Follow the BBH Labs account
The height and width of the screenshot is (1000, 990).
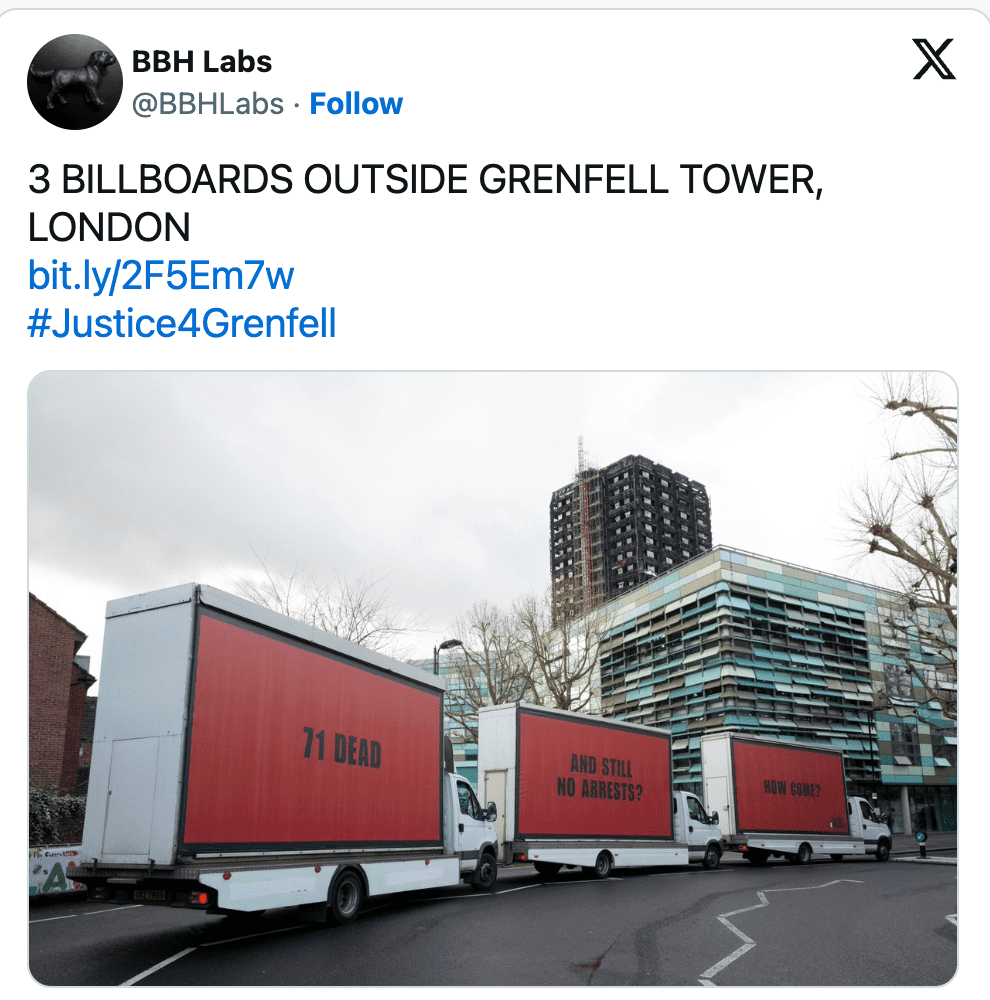pyautogui.click(x=356, y=103)
